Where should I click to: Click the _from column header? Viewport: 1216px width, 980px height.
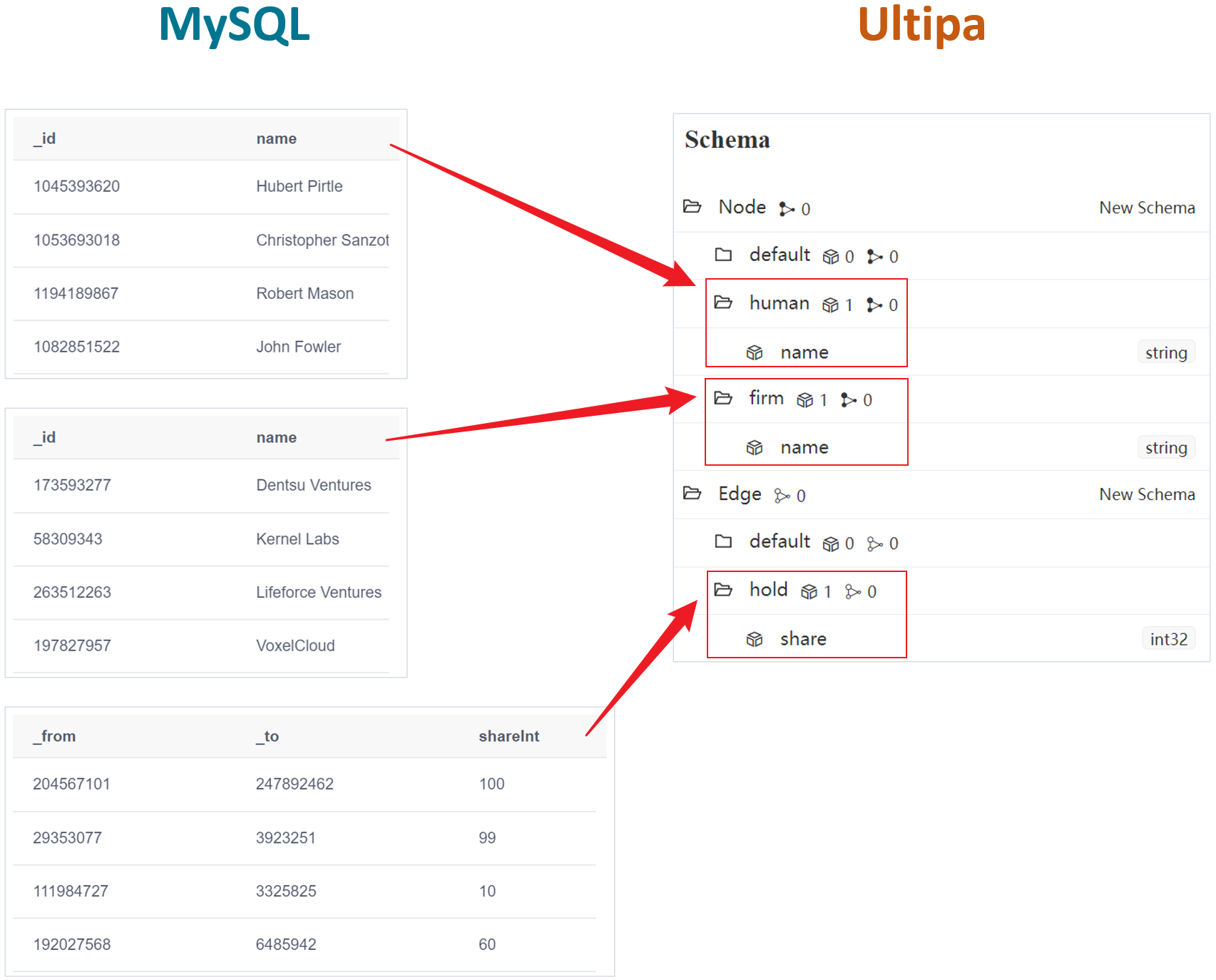click(x=54, y=736)
